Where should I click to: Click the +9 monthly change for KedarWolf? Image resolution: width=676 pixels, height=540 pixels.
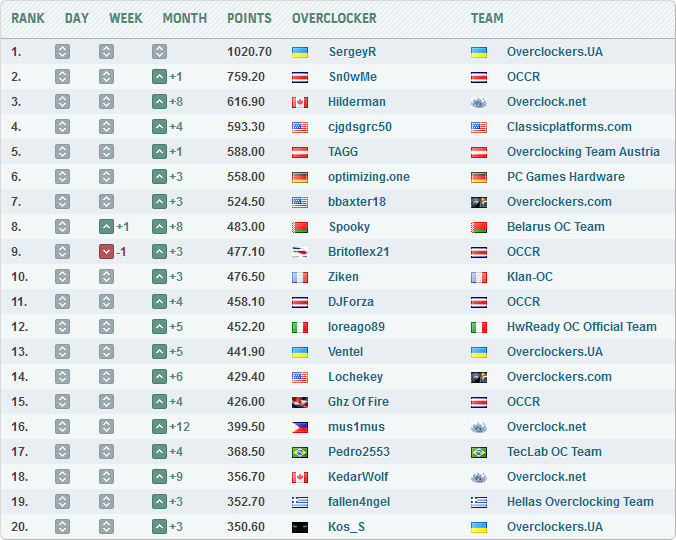[176, 477]
